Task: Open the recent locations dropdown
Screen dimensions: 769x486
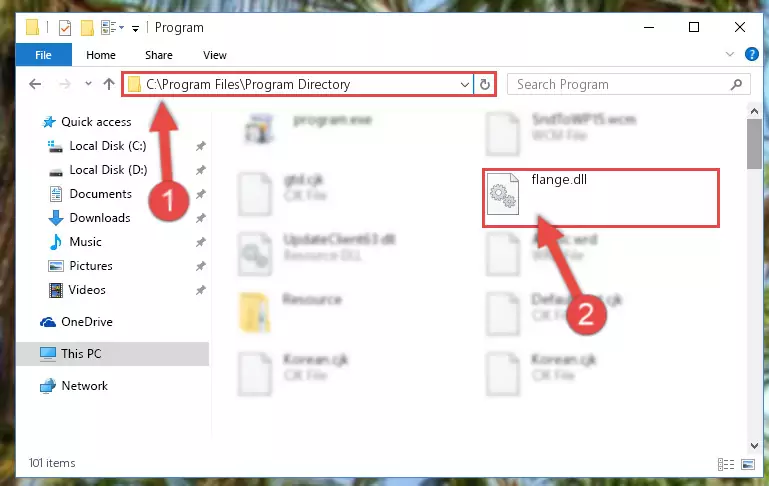Action: click(88, 83)
